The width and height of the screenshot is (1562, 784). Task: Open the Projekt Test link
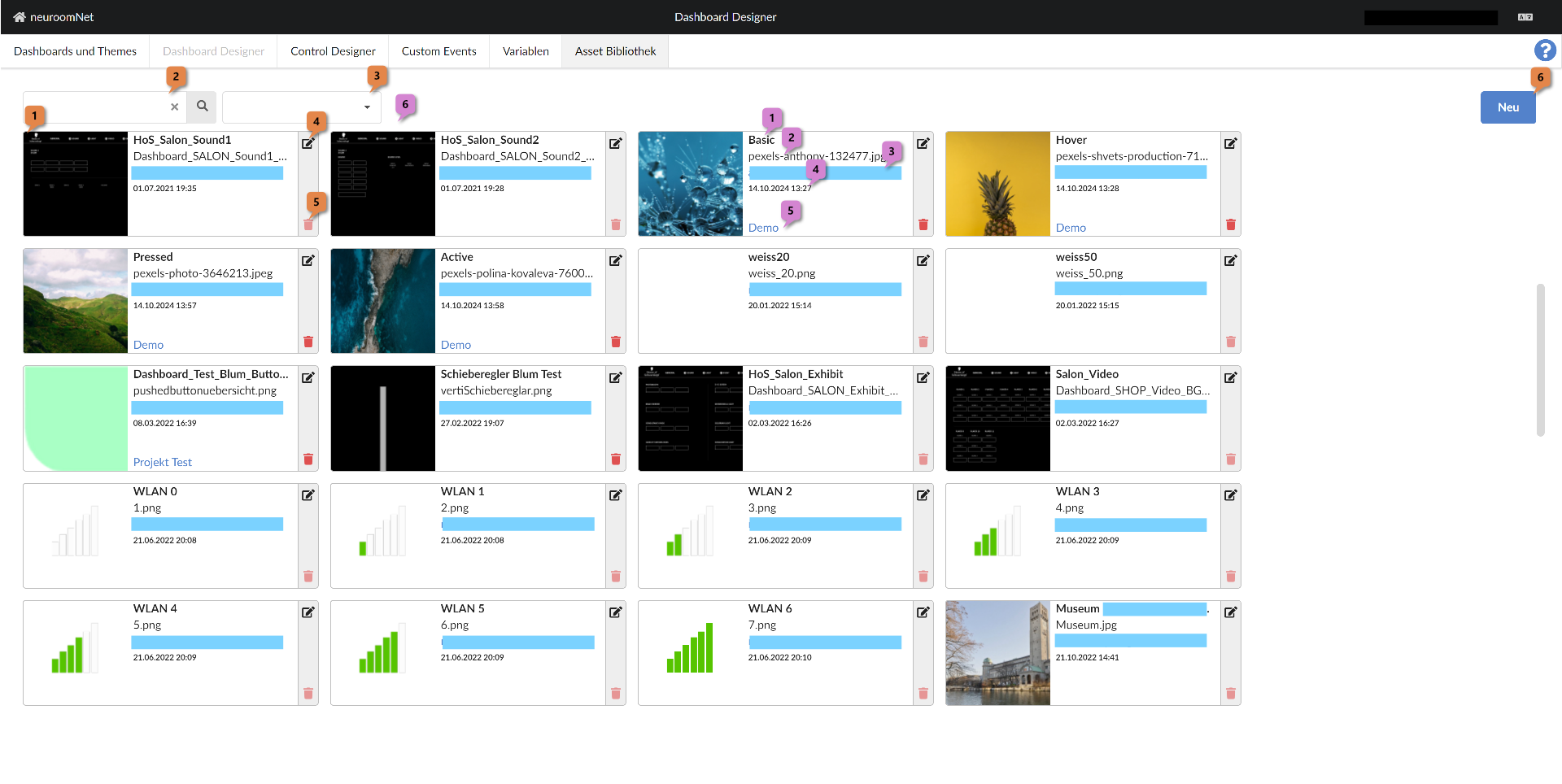163,462
